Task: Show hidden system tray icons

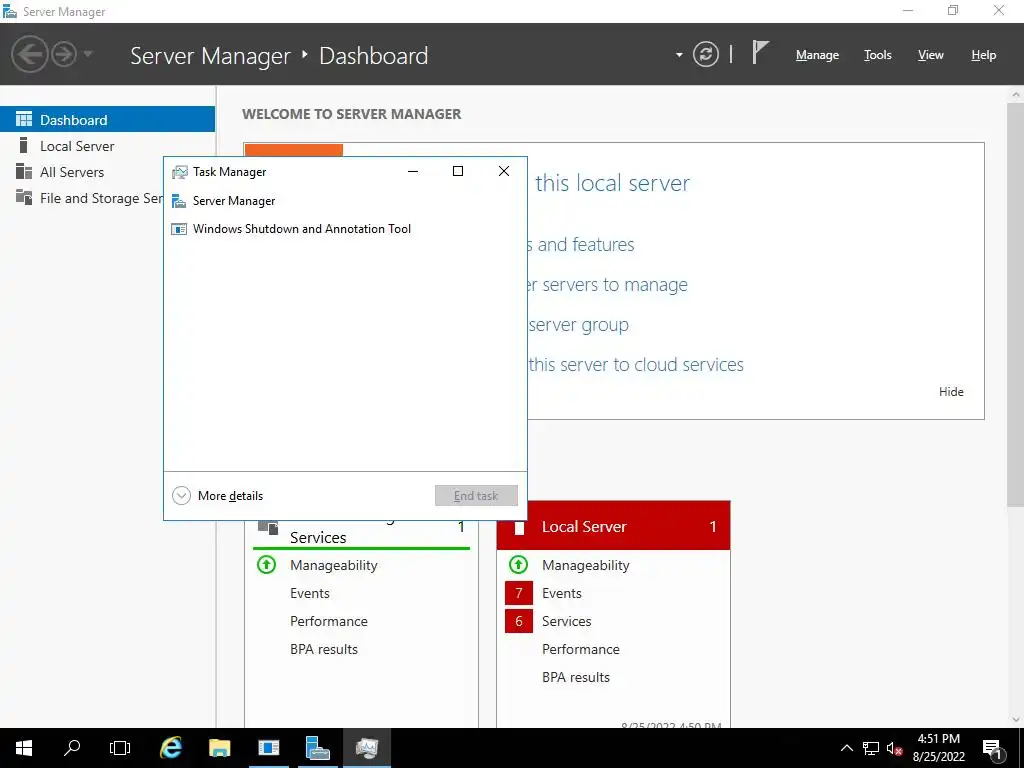Action: pos(846,748)
